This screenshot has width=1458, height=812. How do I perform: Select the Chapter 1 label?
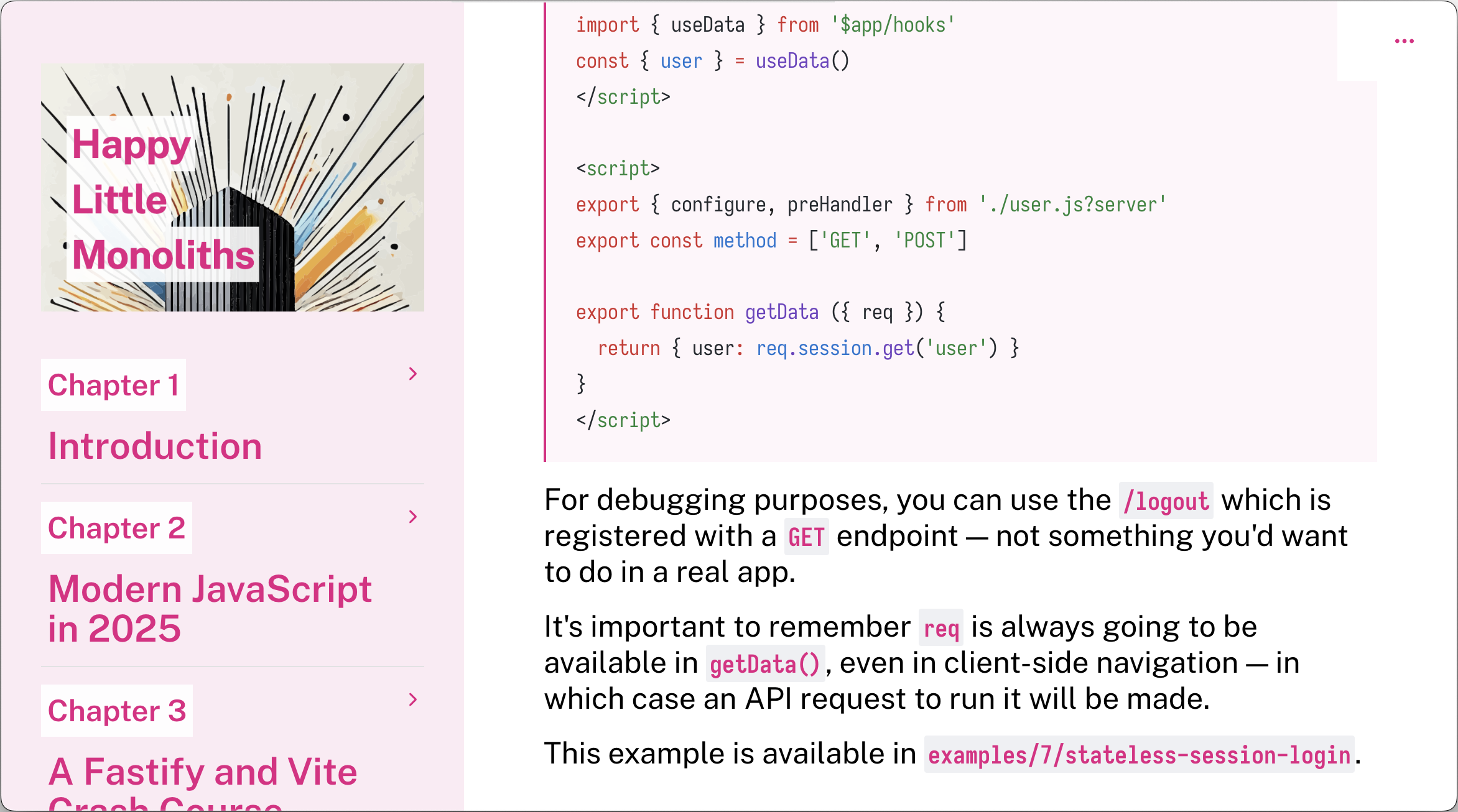114,385
